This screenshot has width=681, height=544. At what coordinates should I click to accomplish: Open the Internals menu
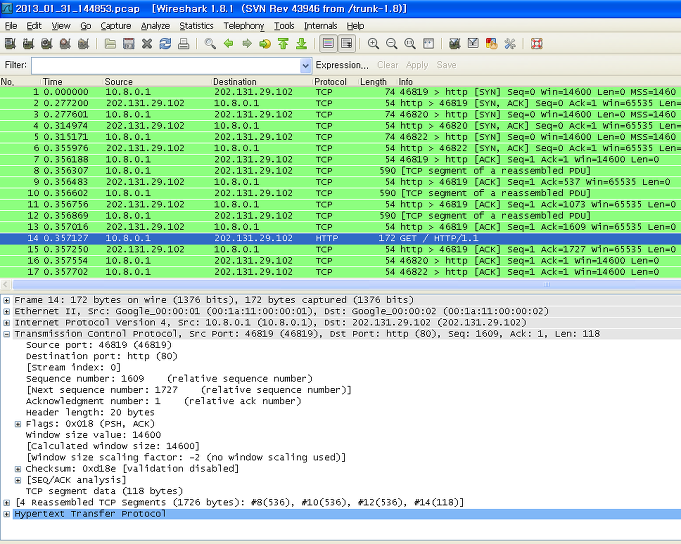click(x=321, y=26)
